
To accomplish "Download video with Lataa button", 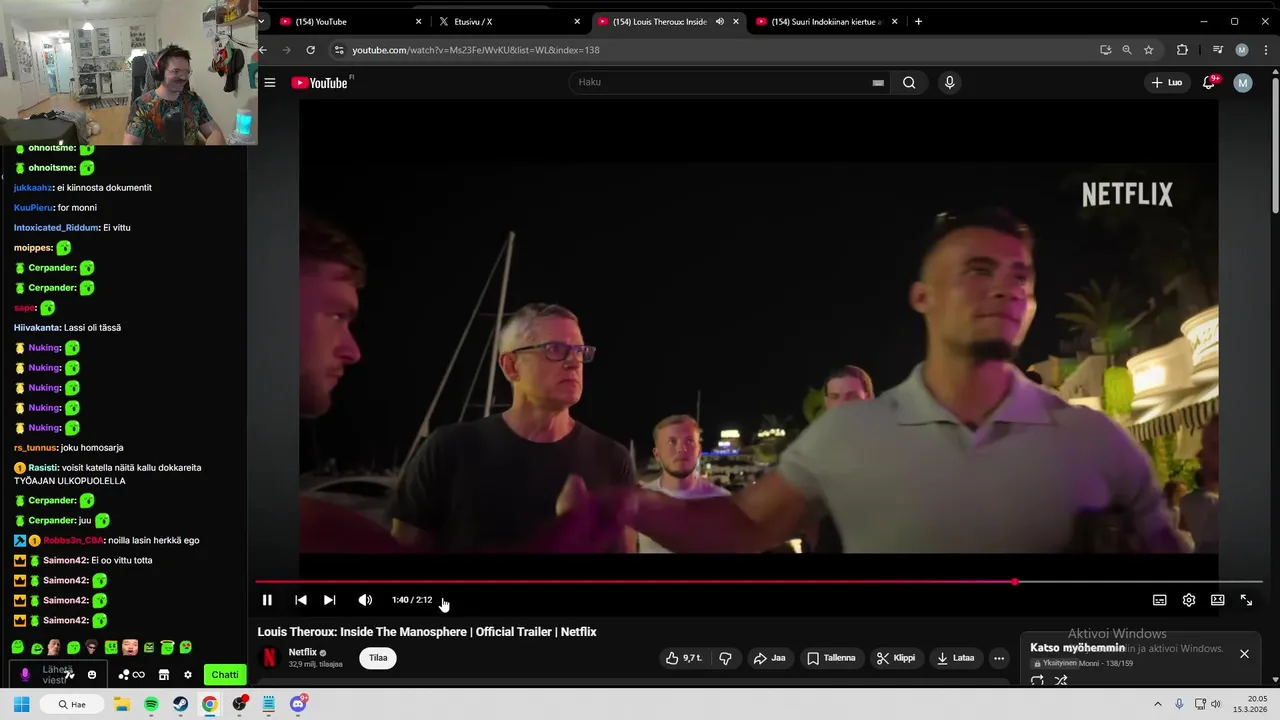I will [955, 658].
